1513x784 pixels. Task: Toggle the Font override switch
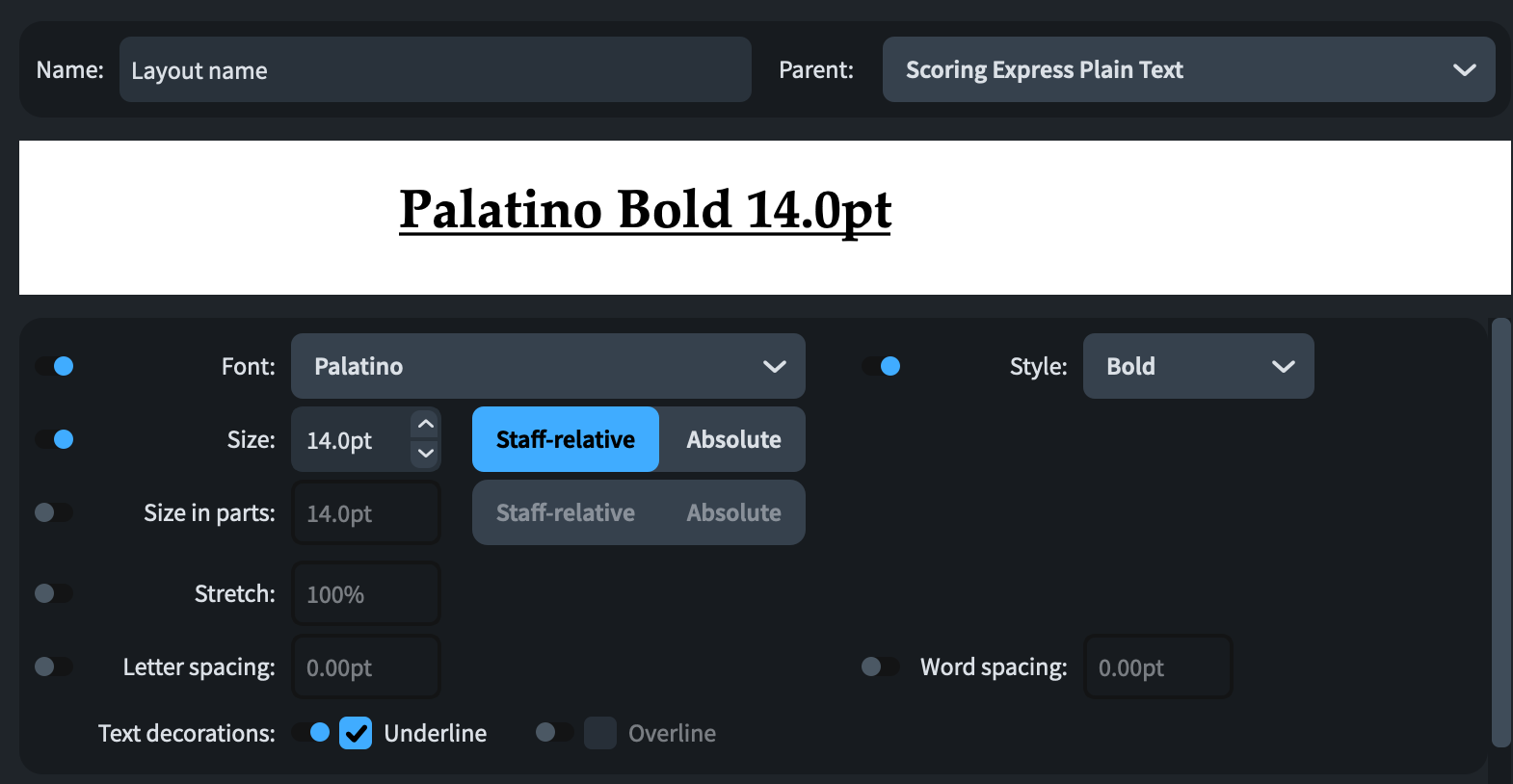[55, 366]
